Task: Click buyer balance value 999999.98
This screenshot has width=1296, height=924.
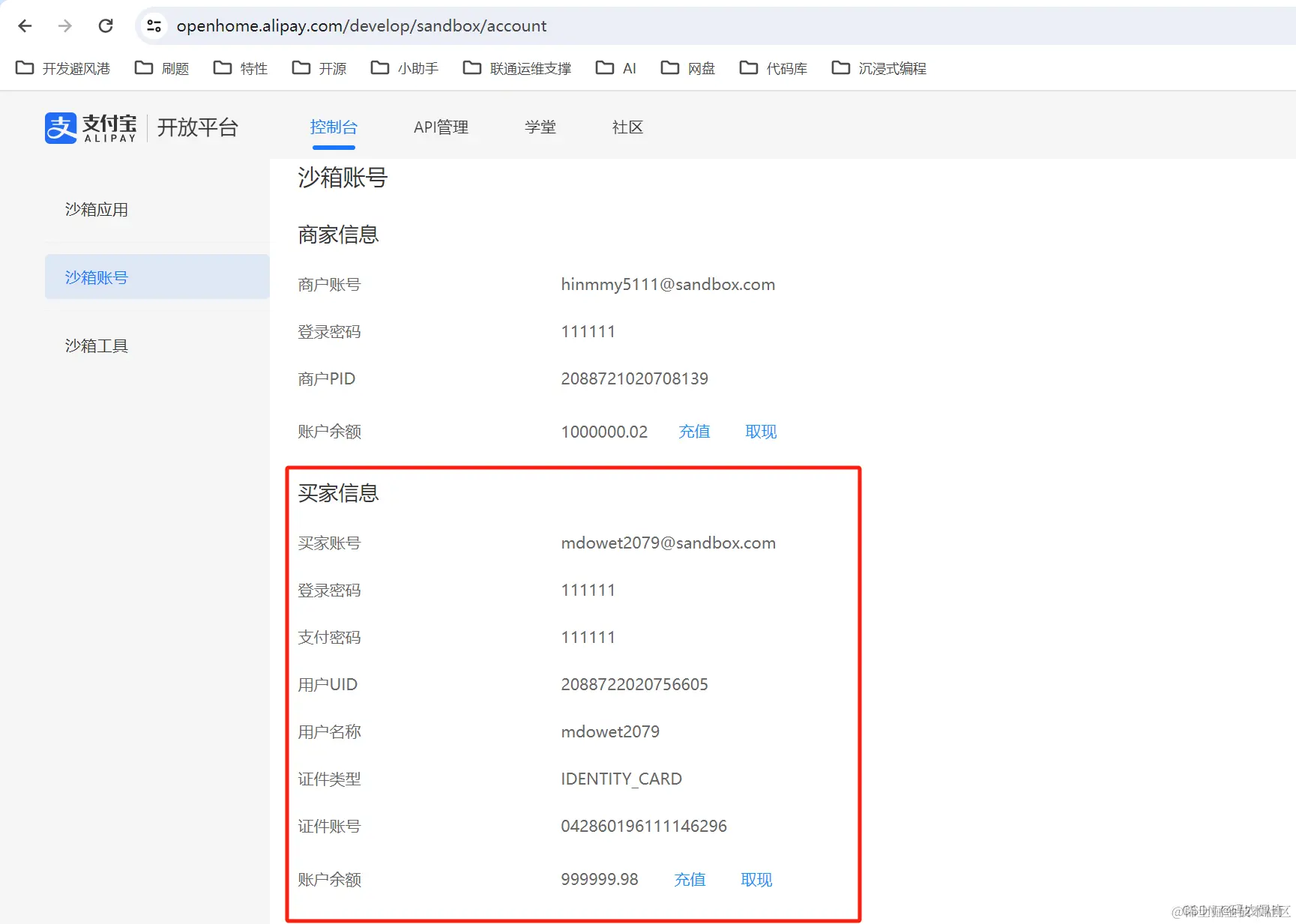Action: tap(600, 880)
